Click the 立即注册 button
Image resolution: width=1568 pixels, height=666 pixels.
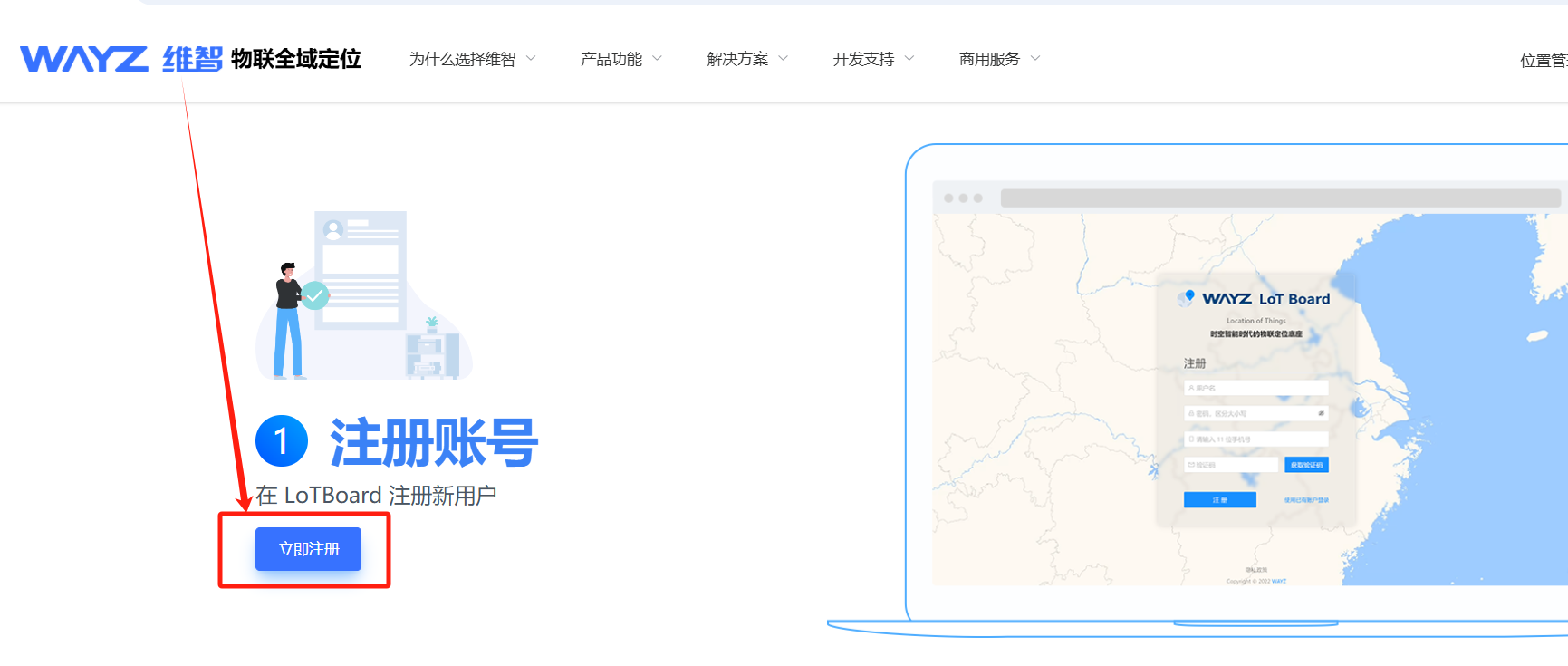[308, 549]
